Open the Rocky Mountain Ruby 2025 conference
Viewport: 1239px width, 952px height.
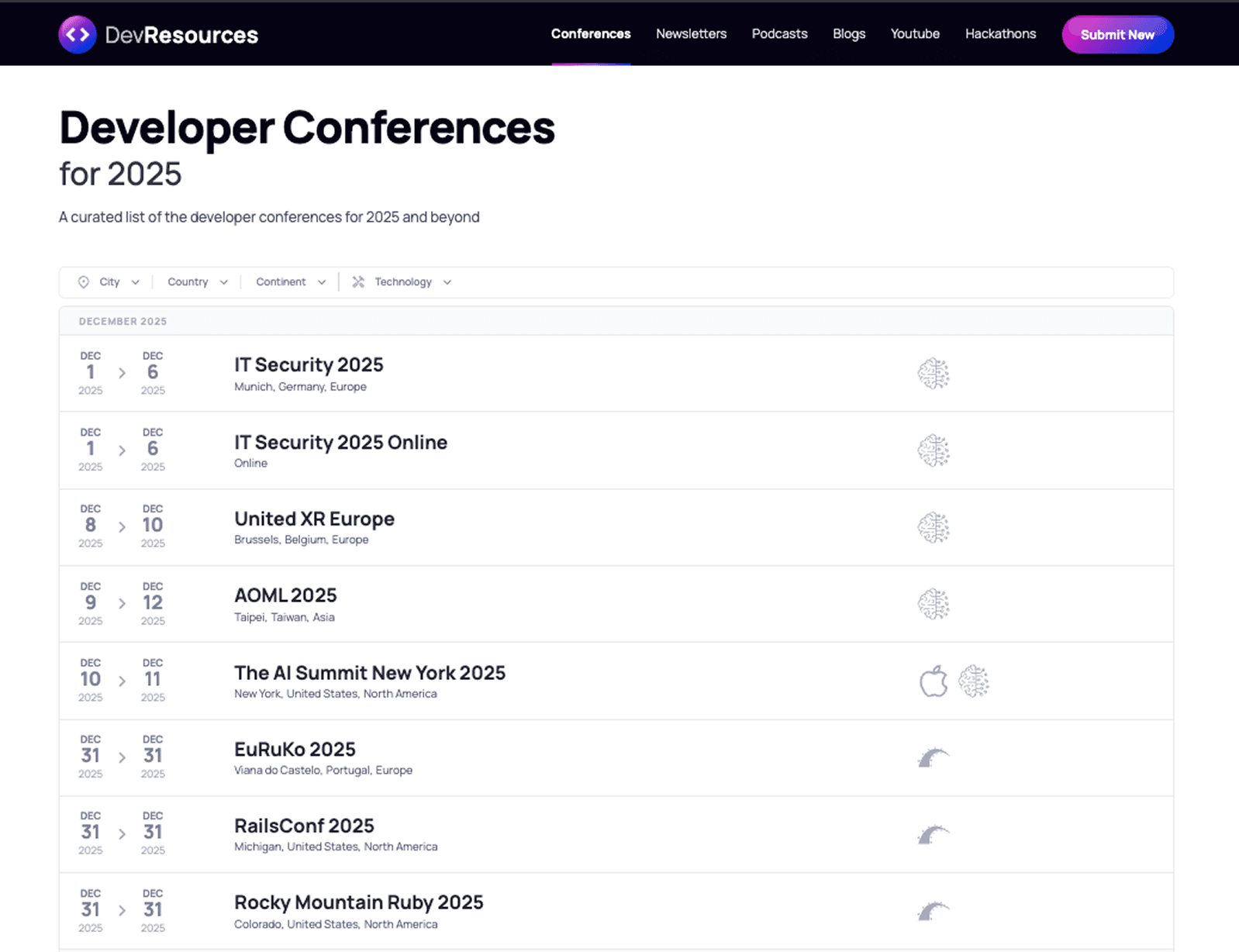[358, 902]
